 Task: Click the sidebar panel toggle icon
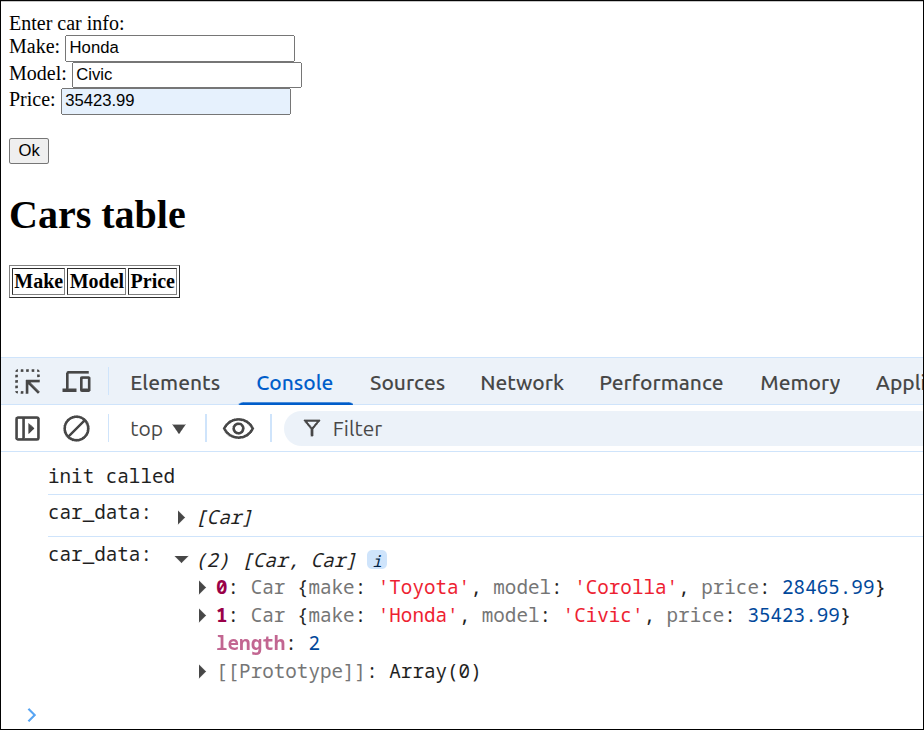click(26, 428)
